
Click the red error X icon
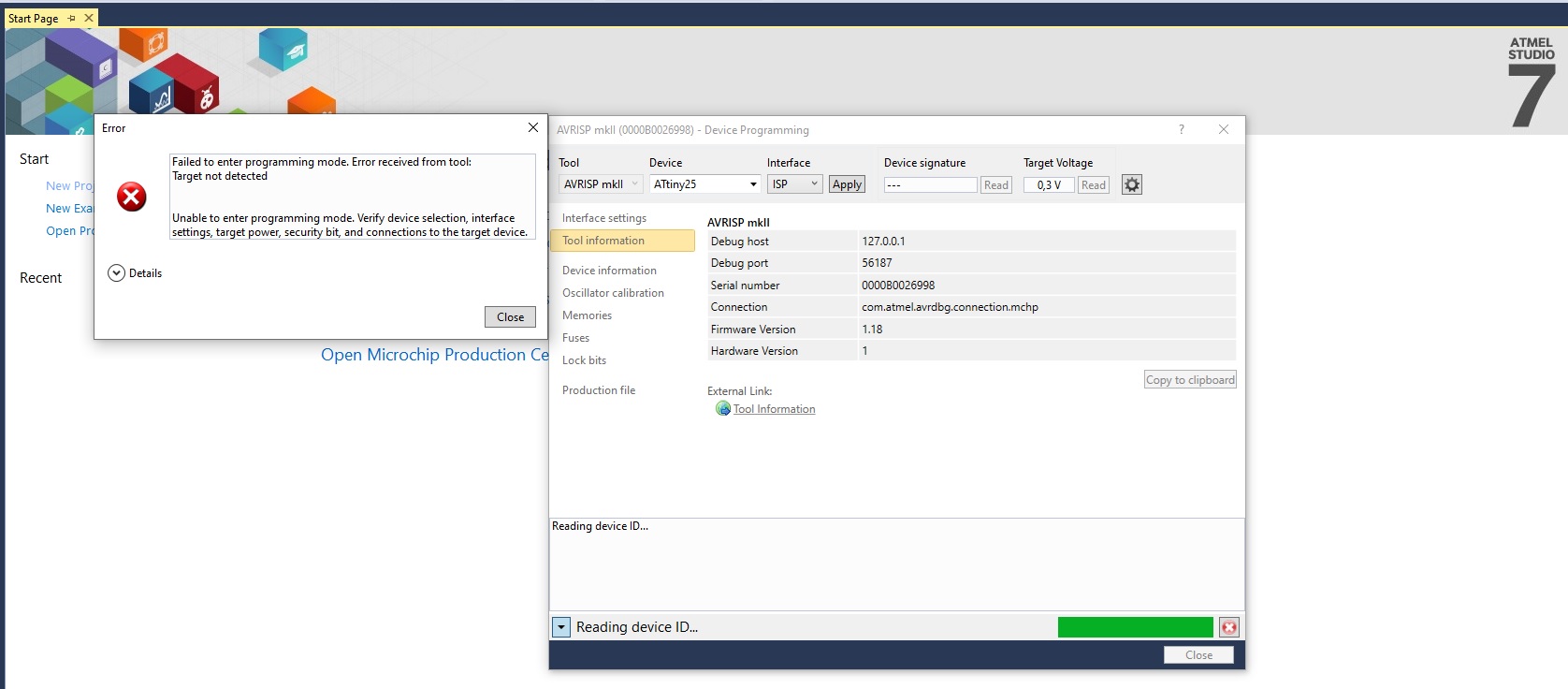(132, 197)
